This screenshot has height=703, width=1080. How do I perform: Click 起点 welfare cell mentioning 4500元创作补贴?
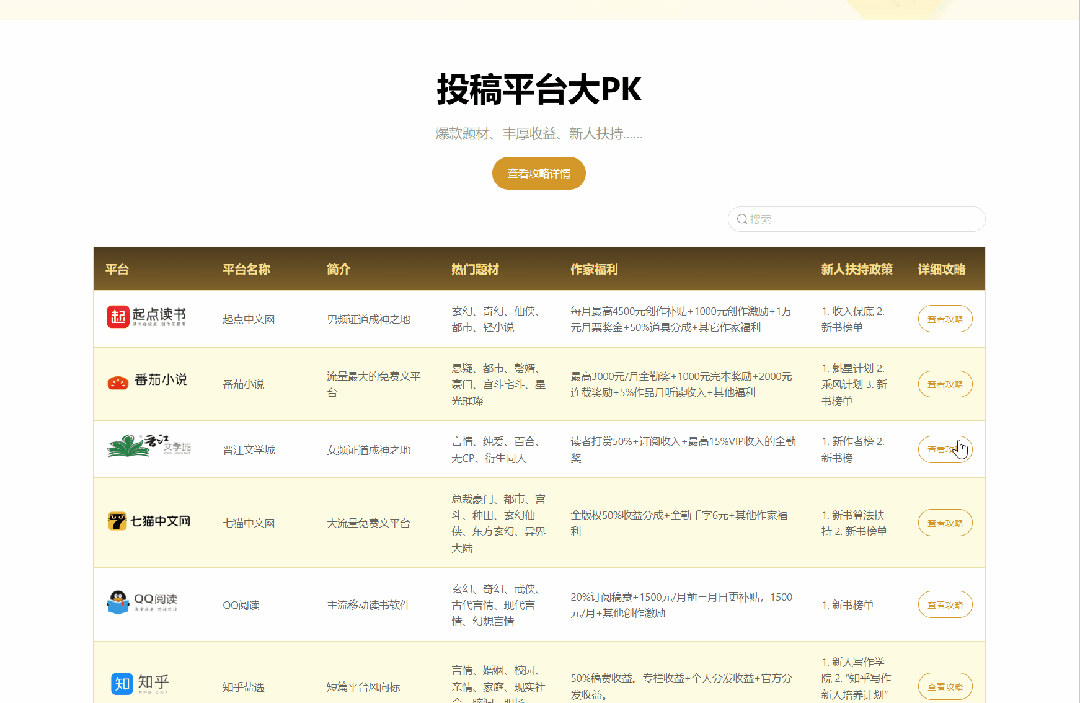[x=681, y=319]
